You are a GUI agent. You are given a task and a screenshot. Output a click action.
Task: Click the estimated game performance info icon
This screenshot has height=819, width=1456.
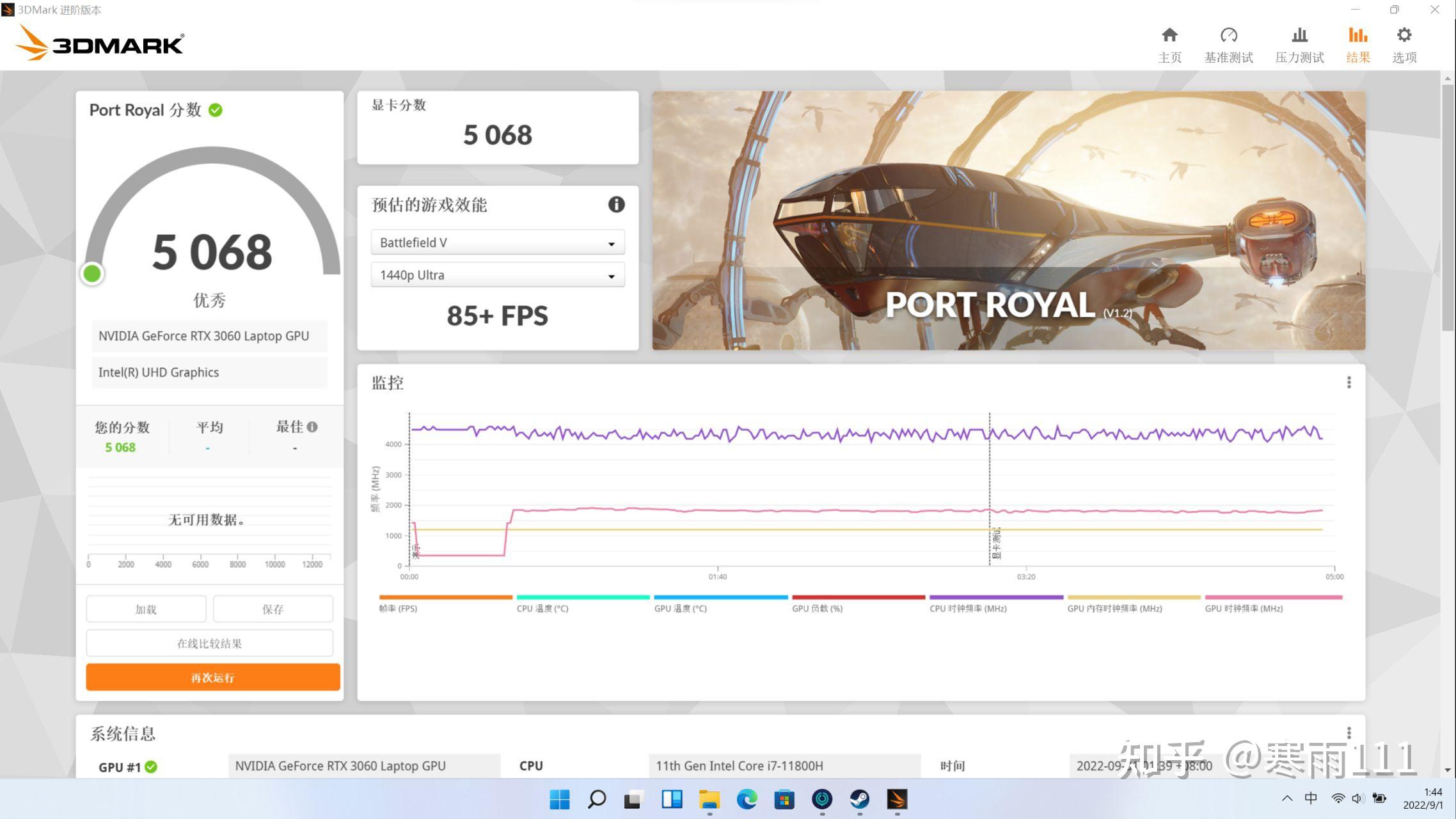[x=616, y=205]
